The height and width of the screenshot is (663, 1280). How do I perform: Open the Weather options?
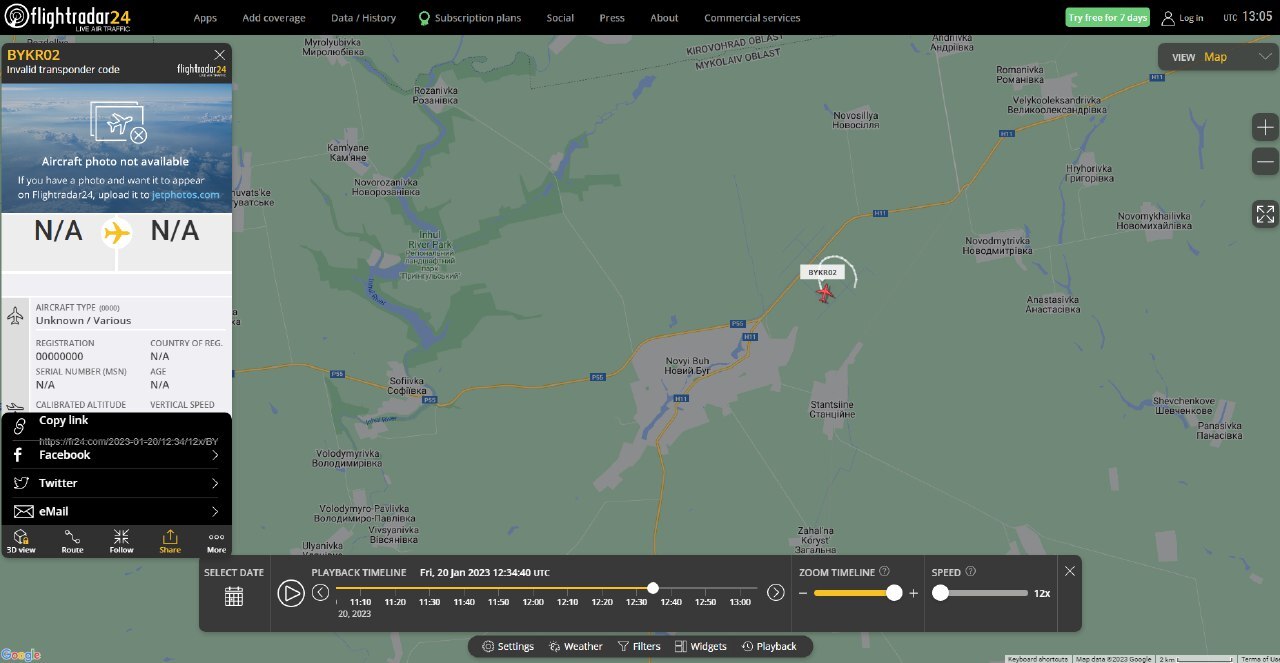(576, 647)
